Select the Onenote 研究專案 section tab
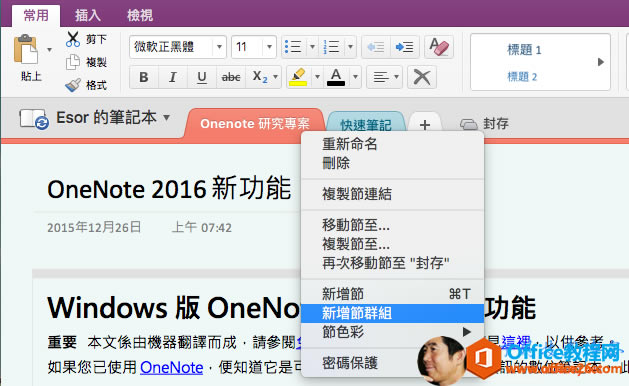This screenshot has height=386, width=629. point(255,124)
